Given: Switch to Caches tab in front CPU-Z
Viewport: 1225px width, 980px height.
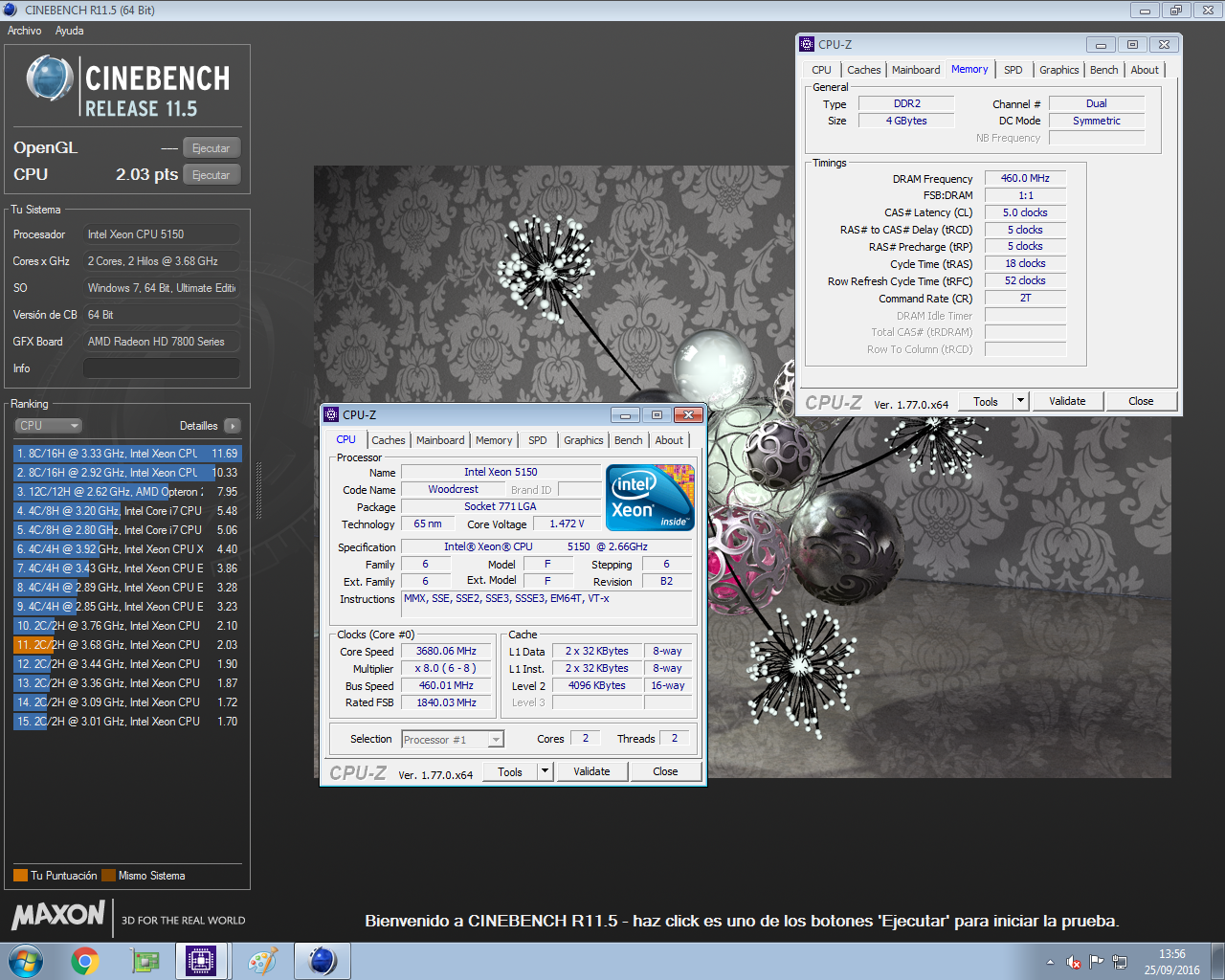Looking at the screenshot, I should (389, 440).
